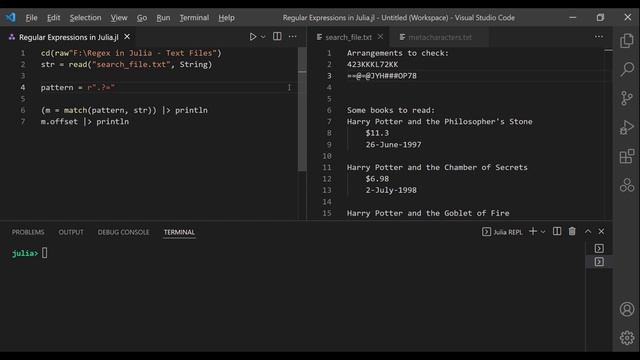
Task: Click the '2-July-1998' date line
Action: pyautogui.click(x=391, y=190)
